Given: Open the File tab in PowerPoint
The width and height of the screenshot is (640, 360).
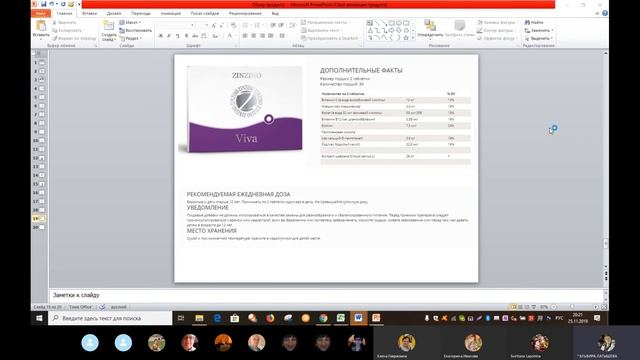Looking at the screenshot, I should 41,13.
